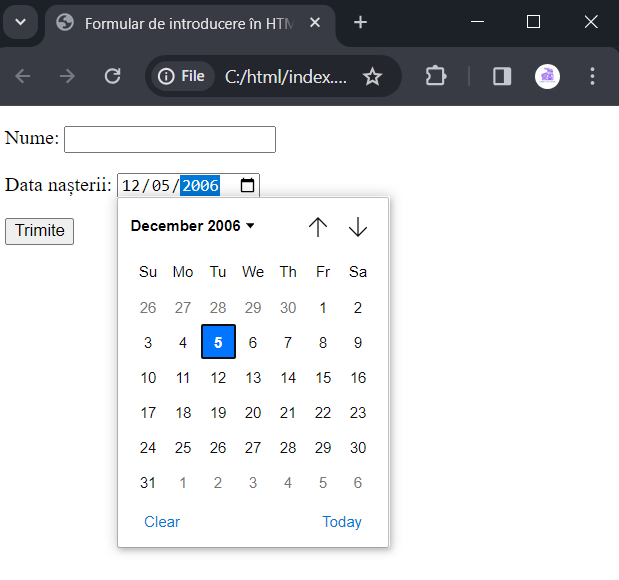Click the Nume text input field

pos(170,139)
